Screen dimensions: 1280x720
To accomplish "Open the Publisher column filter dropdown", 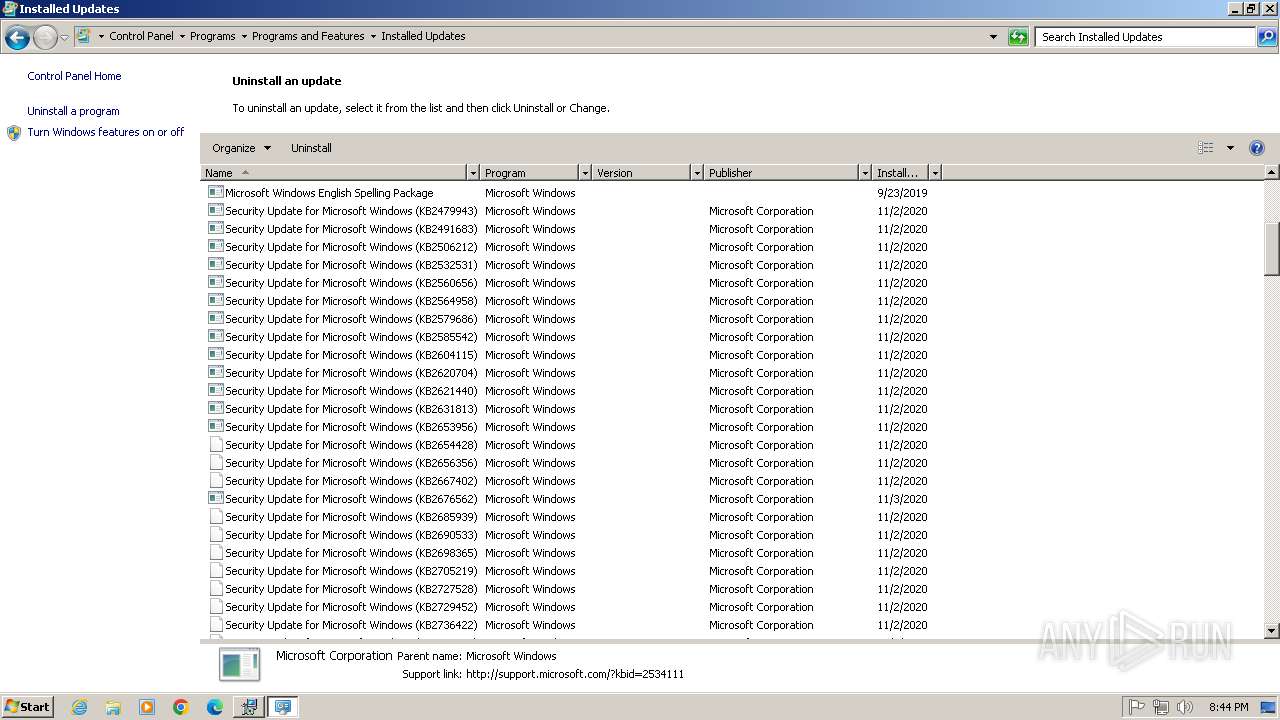I will pos(865,173).
